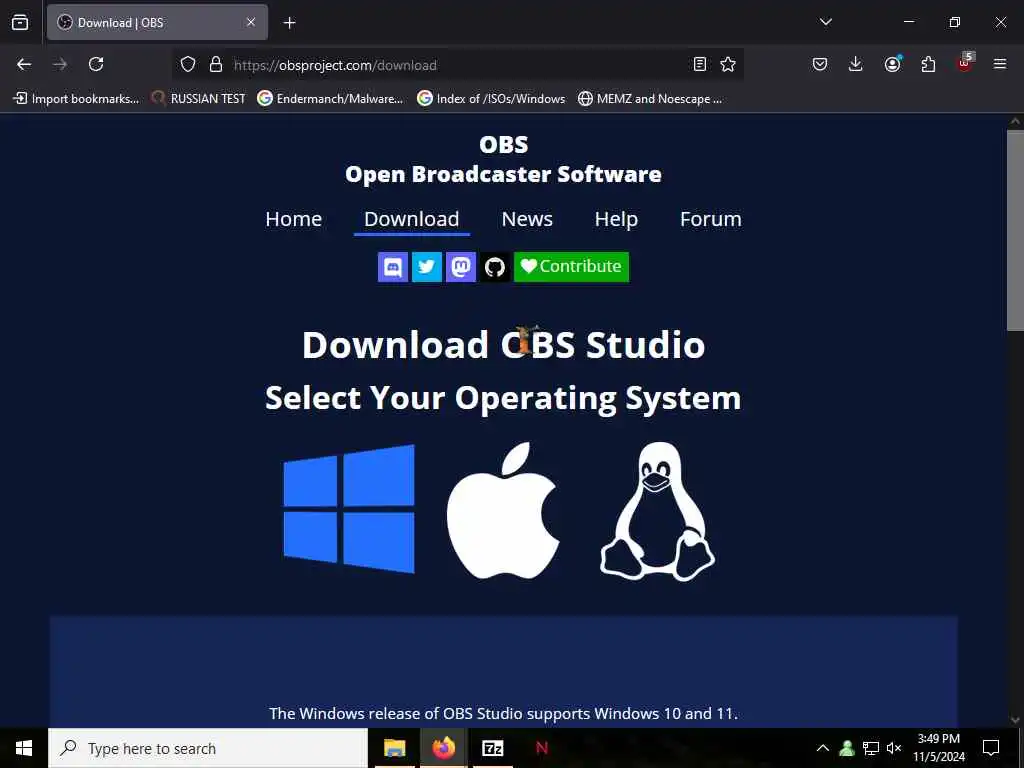
Task: Open the Windows Start menu
Action: [x=24, y=748]
